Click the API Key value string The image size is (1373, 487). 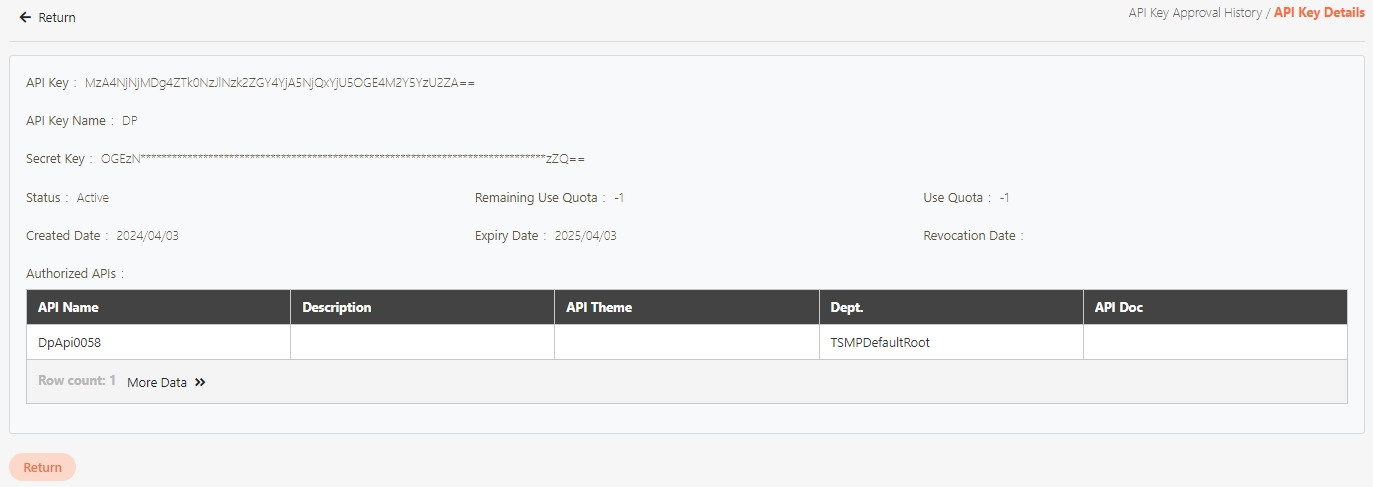280,82
